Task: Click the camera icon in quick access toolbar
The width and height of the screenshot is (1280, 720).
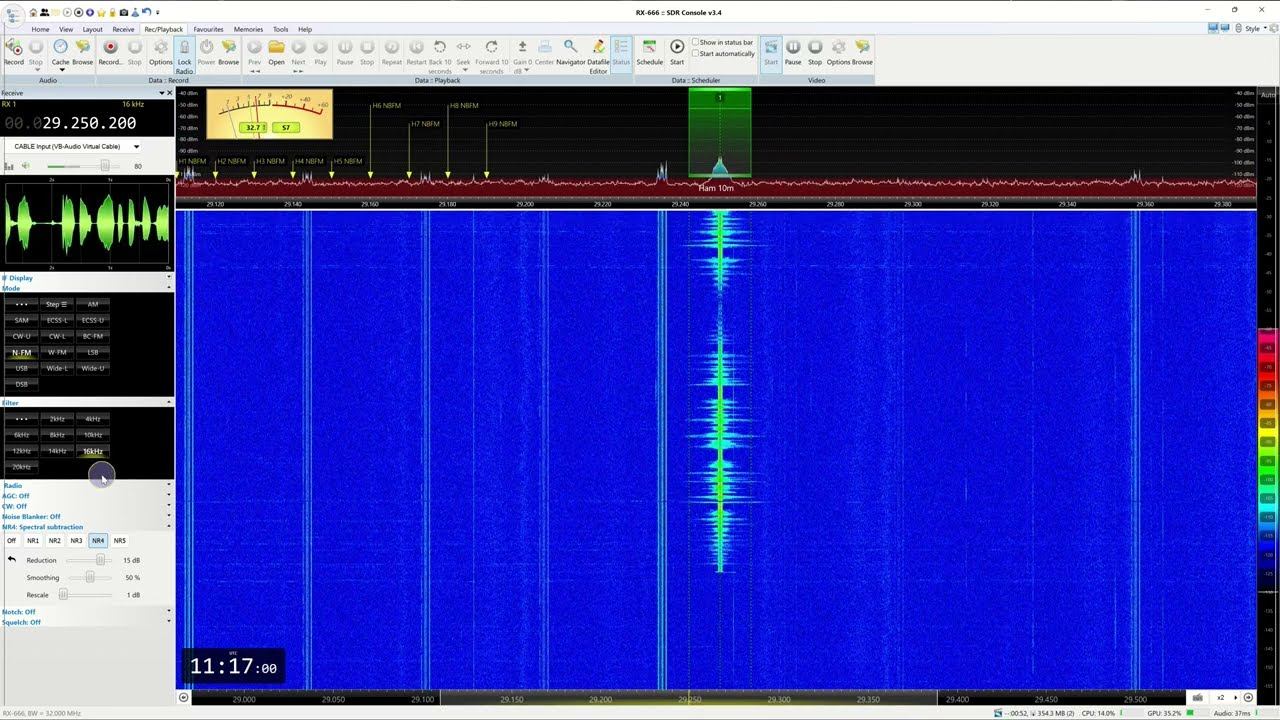Action: click(123, 12)
